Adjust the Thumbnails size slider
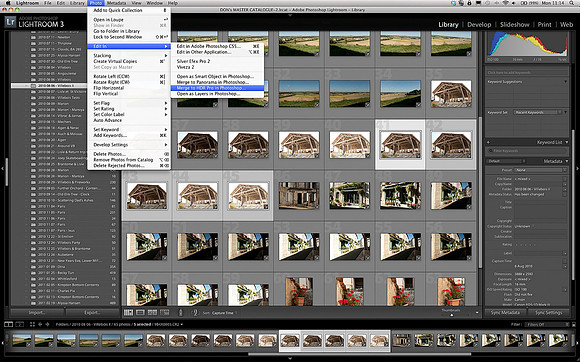 click(x=451, y=315)
